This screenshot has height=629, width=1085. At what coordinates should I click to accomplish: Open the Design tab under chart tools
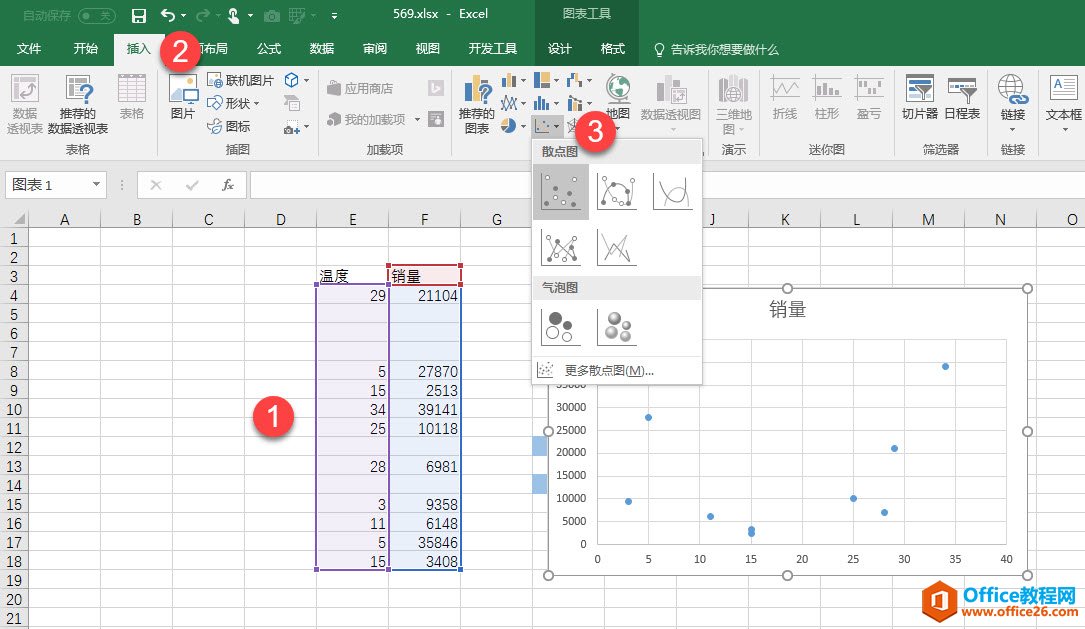pos(560,49)
